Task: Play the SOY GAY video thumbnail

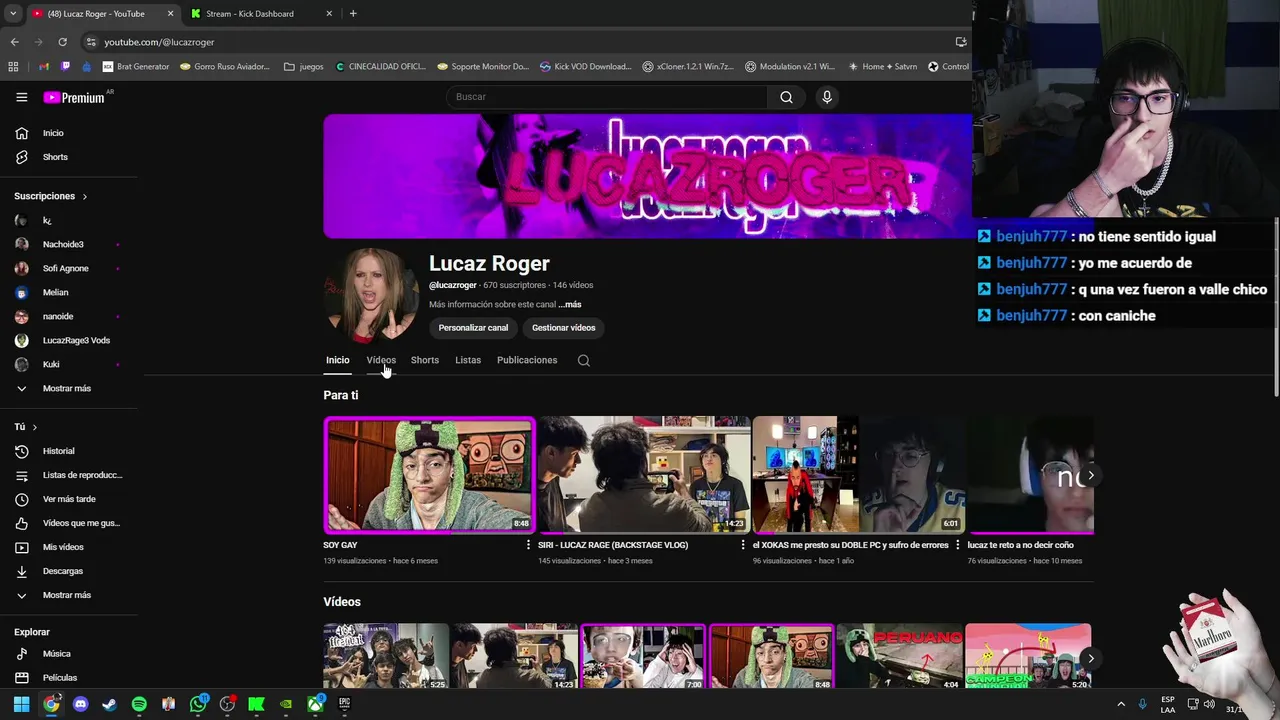Action: click(x=429, y=475)
